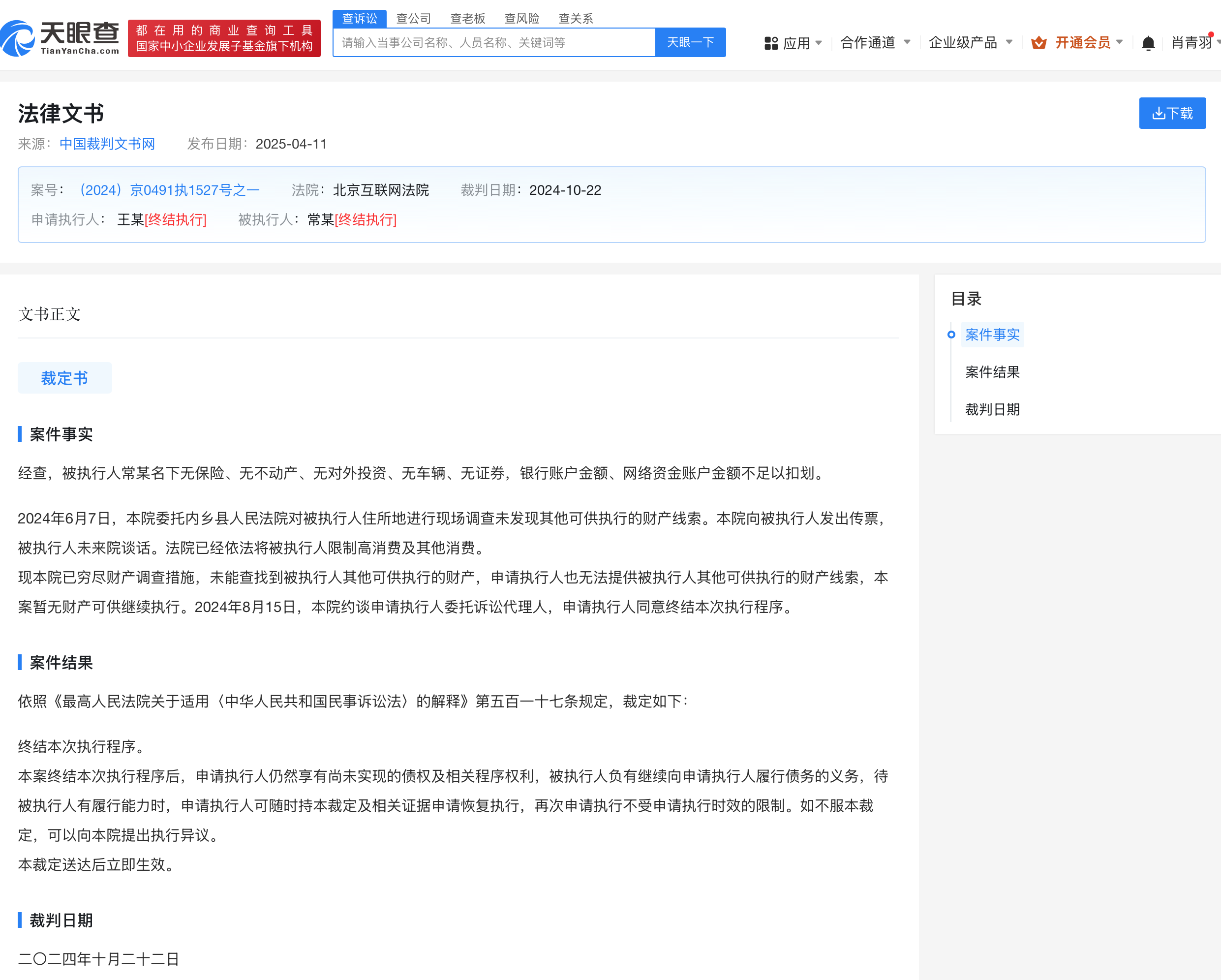The width and height of the screenshot is (1221, 980).
Task: Click the apps grid icon
Action: pos(771,43)
